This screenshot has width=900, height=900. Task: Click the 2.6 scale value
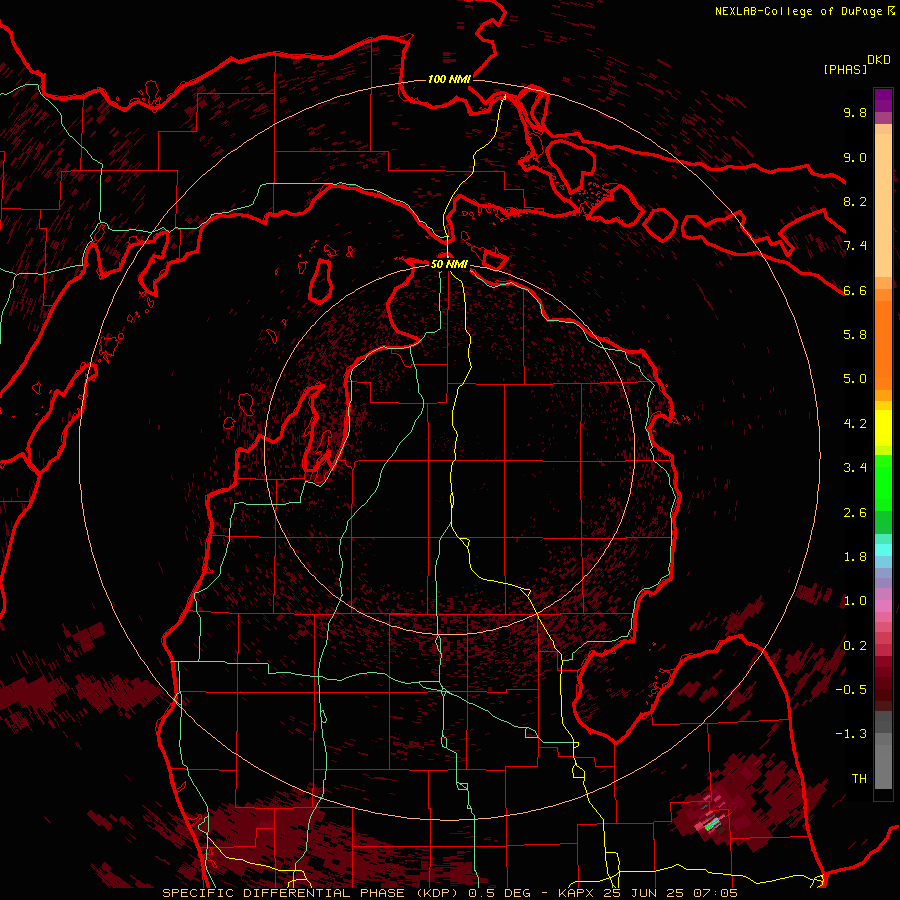pos(855,513)
